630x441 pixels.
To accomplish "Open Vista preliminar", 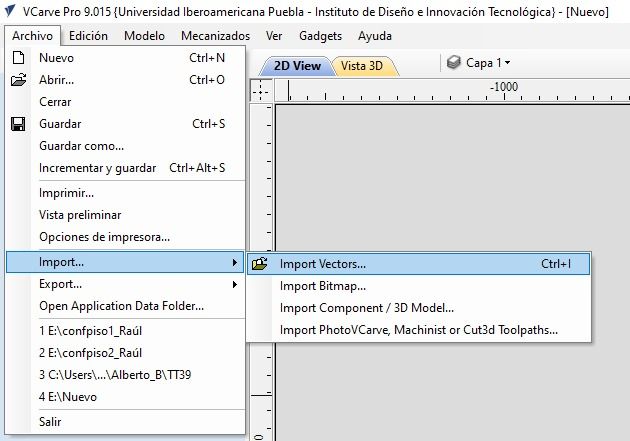I will coord(125,215).
